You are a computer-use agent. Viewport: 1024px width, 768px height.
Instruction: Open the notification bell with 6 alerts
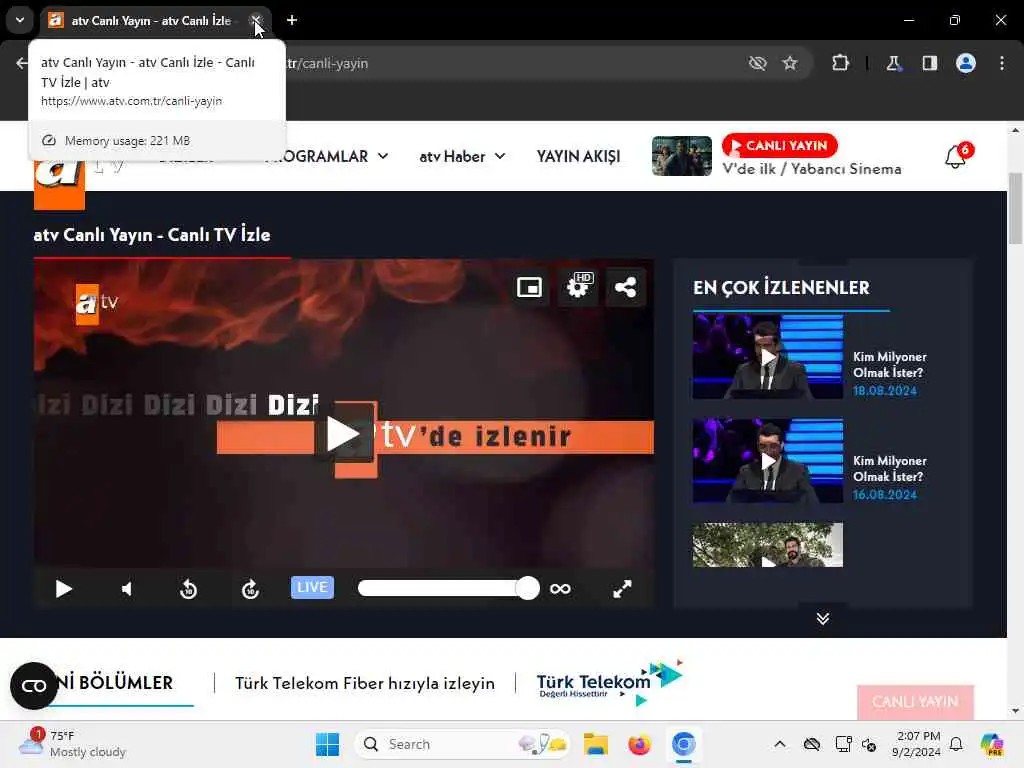957,155
